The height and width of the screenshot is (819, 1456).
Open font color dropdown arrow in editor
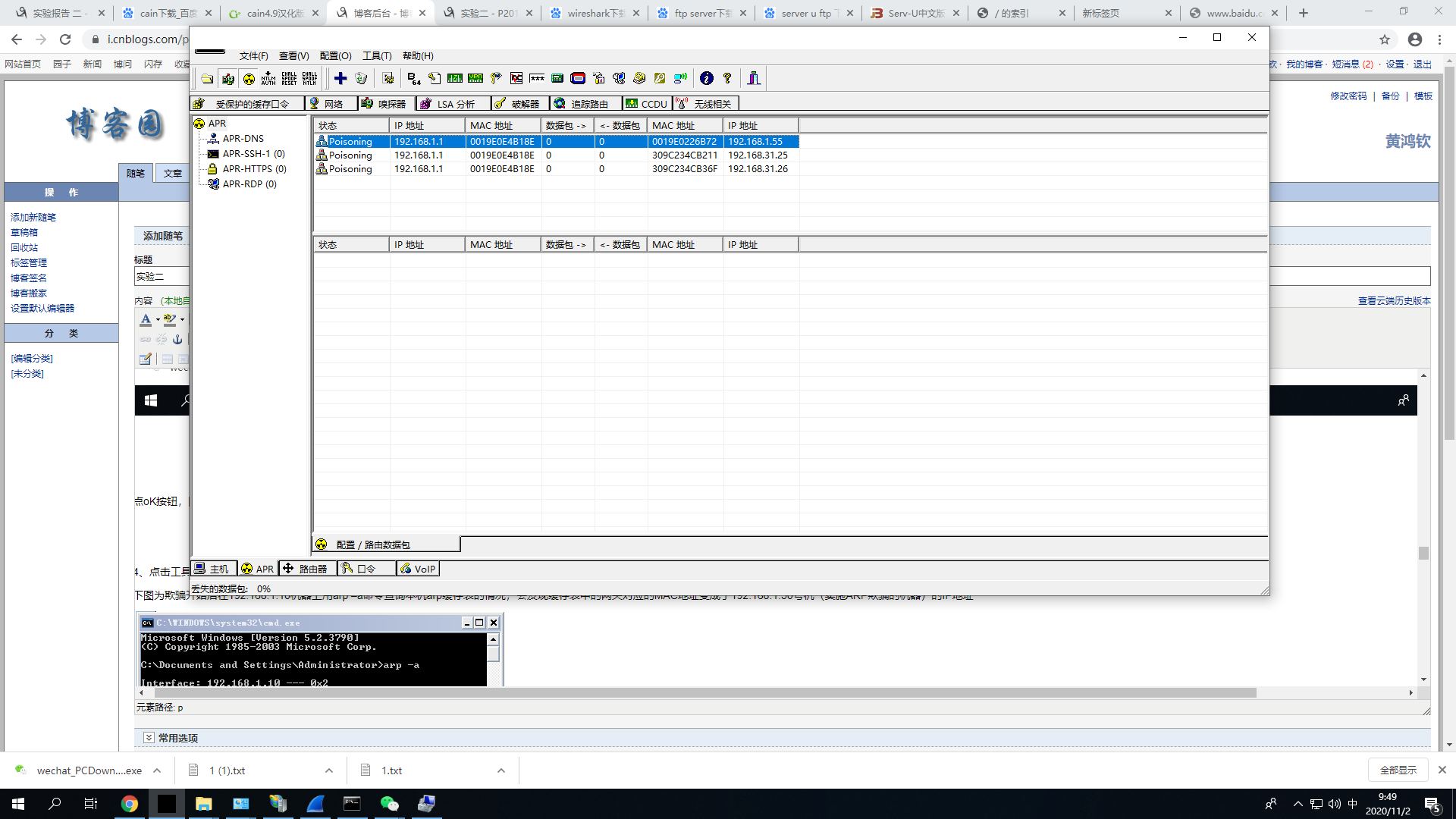(158, 319)
